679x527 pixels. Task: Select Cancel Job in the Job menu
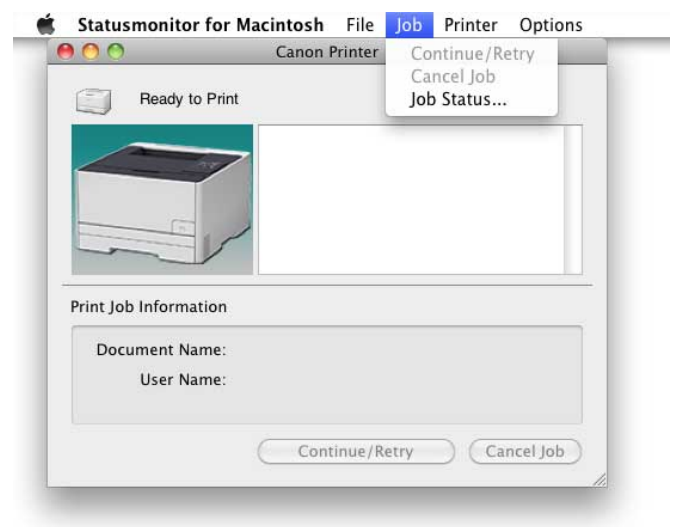point(472,77)
